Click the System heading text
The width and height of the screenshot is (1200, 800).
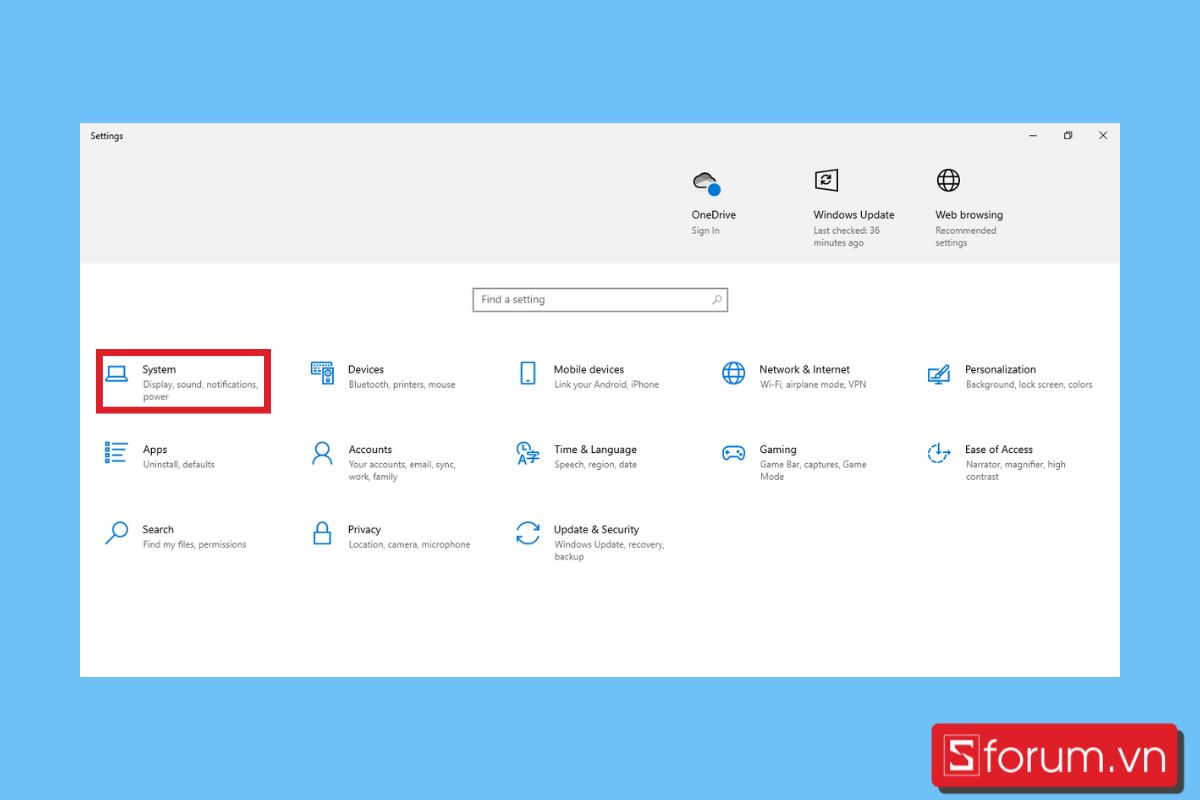tap(159, 370)
